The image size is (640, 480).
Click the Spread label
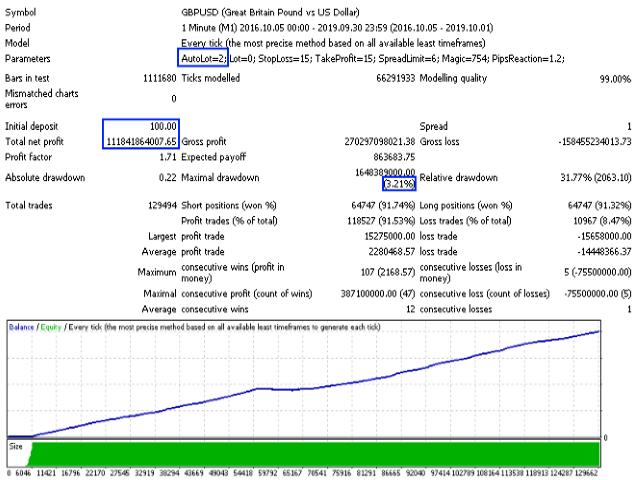point(433,127)
